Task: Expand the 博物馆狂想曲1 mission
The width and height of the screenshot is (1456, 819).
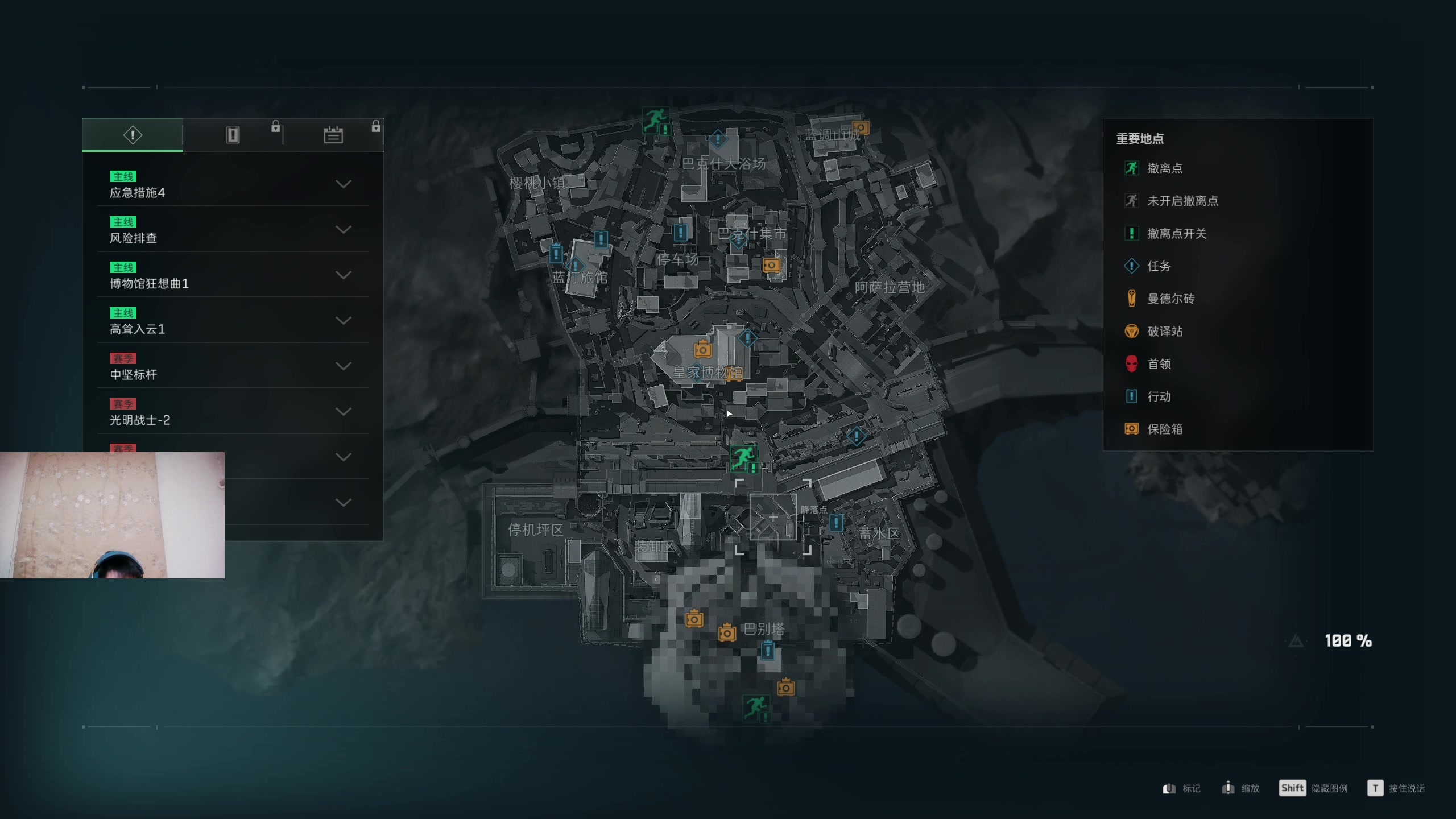Action: 233,275
